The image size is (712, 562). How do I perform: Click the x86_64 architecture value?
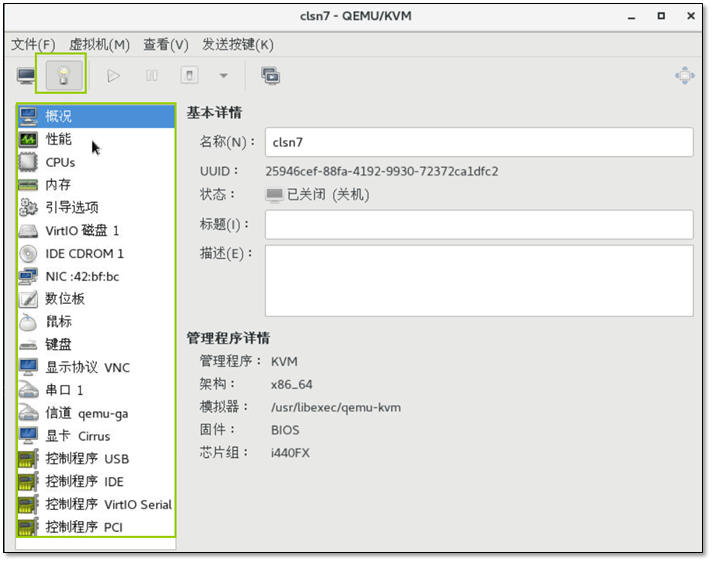[292, 385]
